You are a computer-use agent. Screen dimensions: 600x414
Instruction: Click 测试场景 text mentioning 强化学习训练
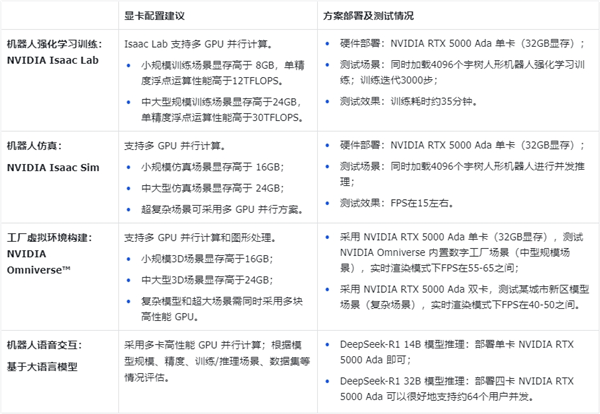click(462, 72)
